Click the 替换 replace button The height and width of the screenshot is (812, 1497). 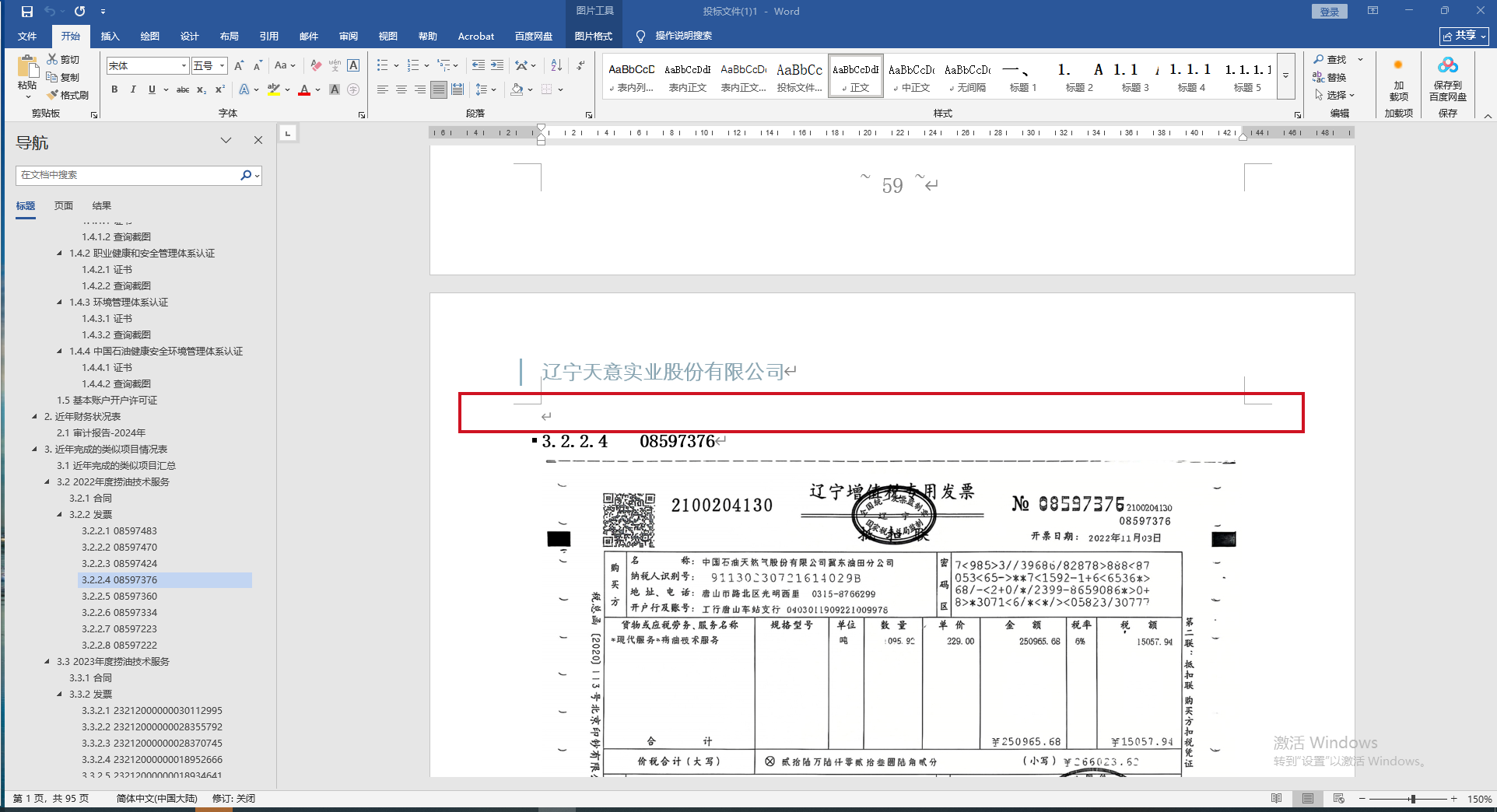(1330, 77)
